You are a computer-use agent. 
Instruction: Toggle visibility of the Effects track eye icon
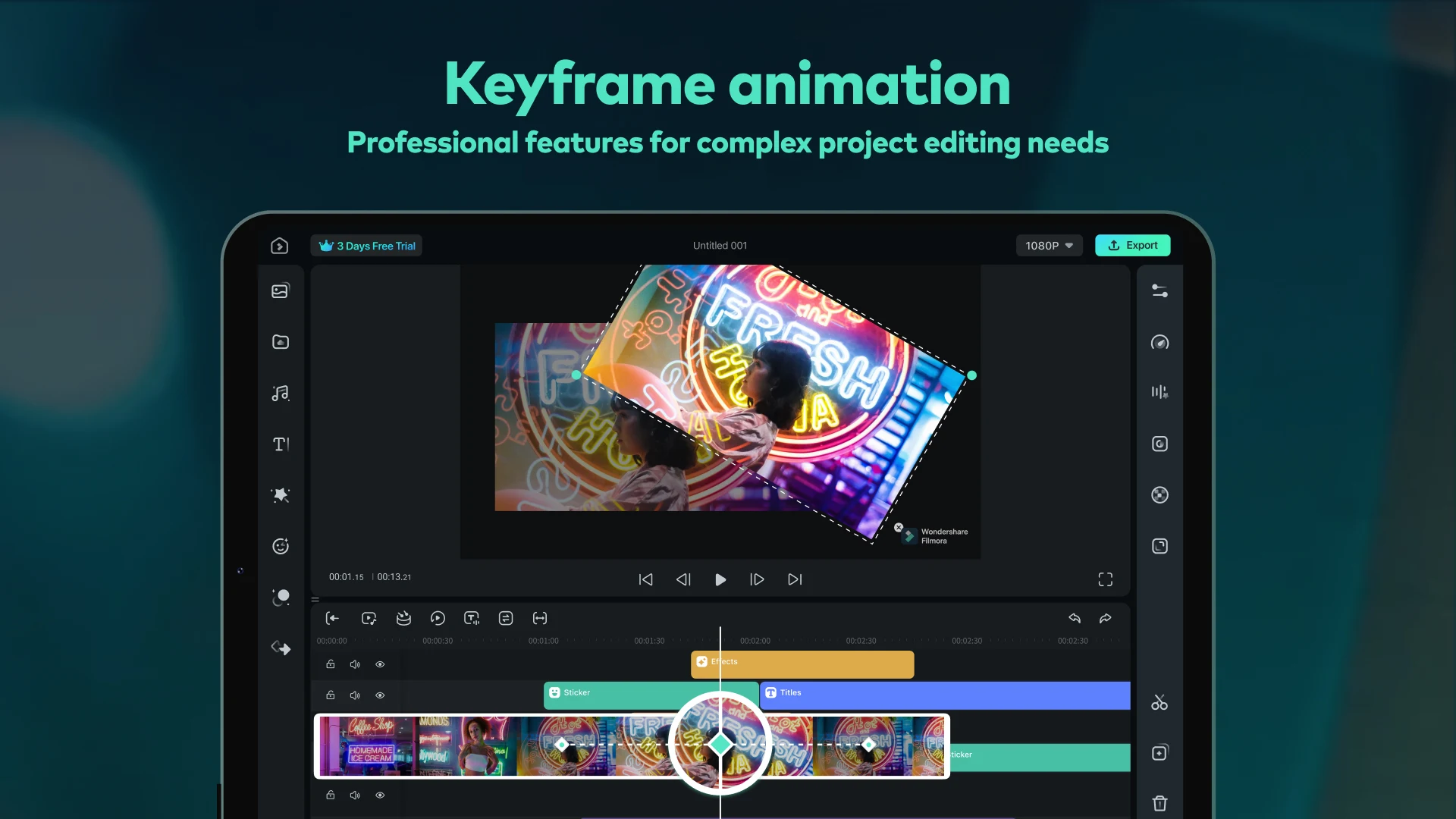380,664
